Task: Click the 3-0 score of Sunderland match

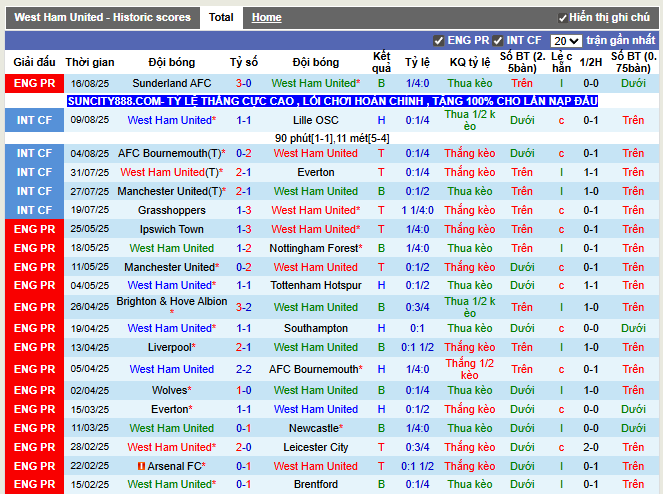Action: point(244,83)
